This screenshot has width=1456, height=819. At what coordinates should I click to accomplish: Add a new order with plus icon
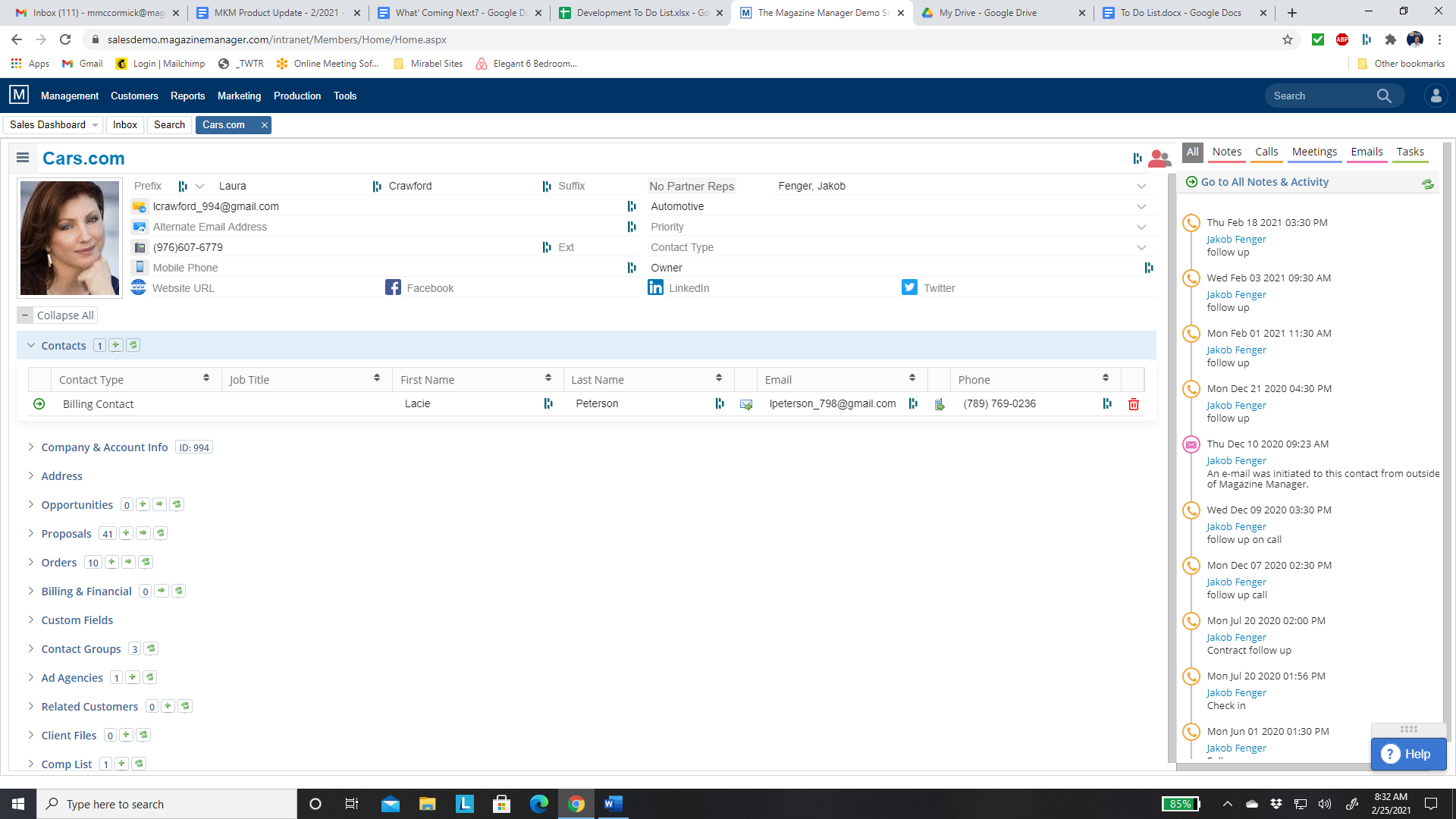click(111, 562)
